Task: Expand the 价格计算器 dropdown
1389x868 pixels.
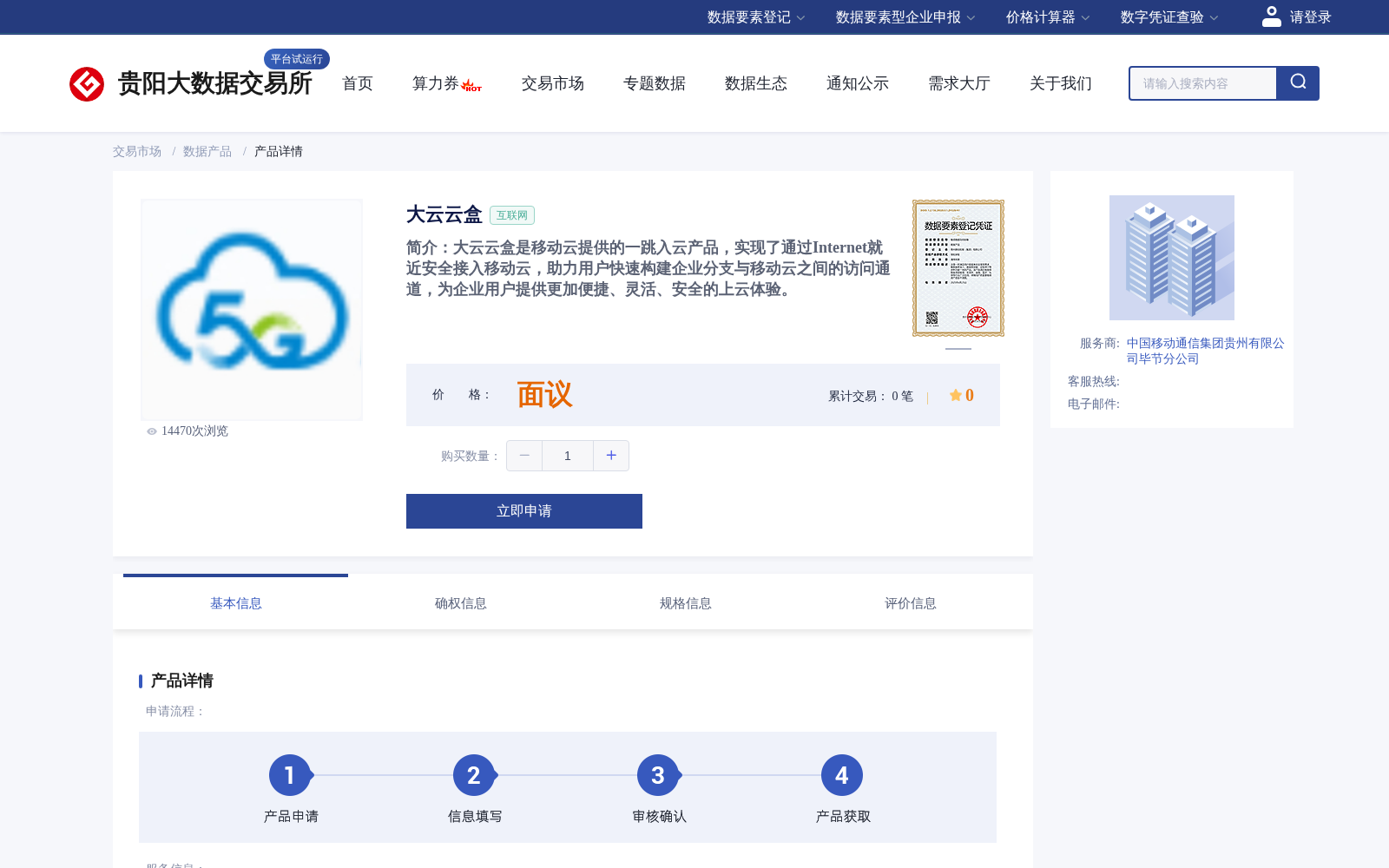Action: (x=1048, y=17)
